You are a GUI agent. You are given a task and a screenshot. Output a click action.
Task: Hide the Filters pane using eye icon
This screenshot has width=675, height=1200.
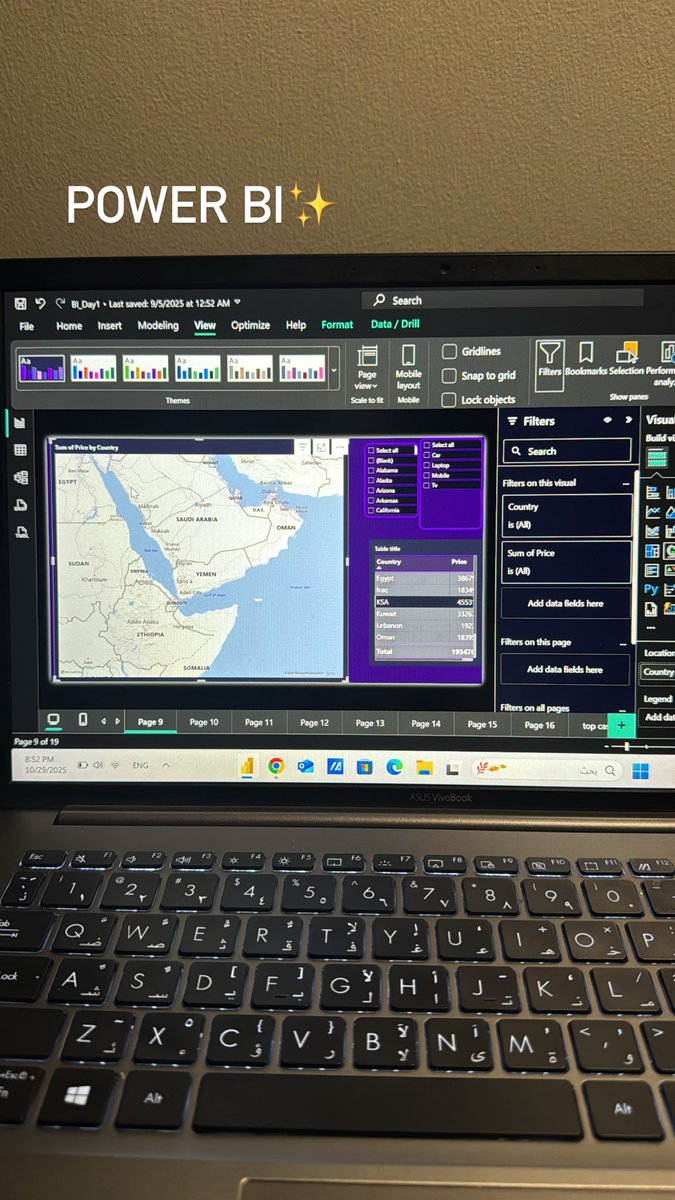pyautogui.click(x=607, y=421)
